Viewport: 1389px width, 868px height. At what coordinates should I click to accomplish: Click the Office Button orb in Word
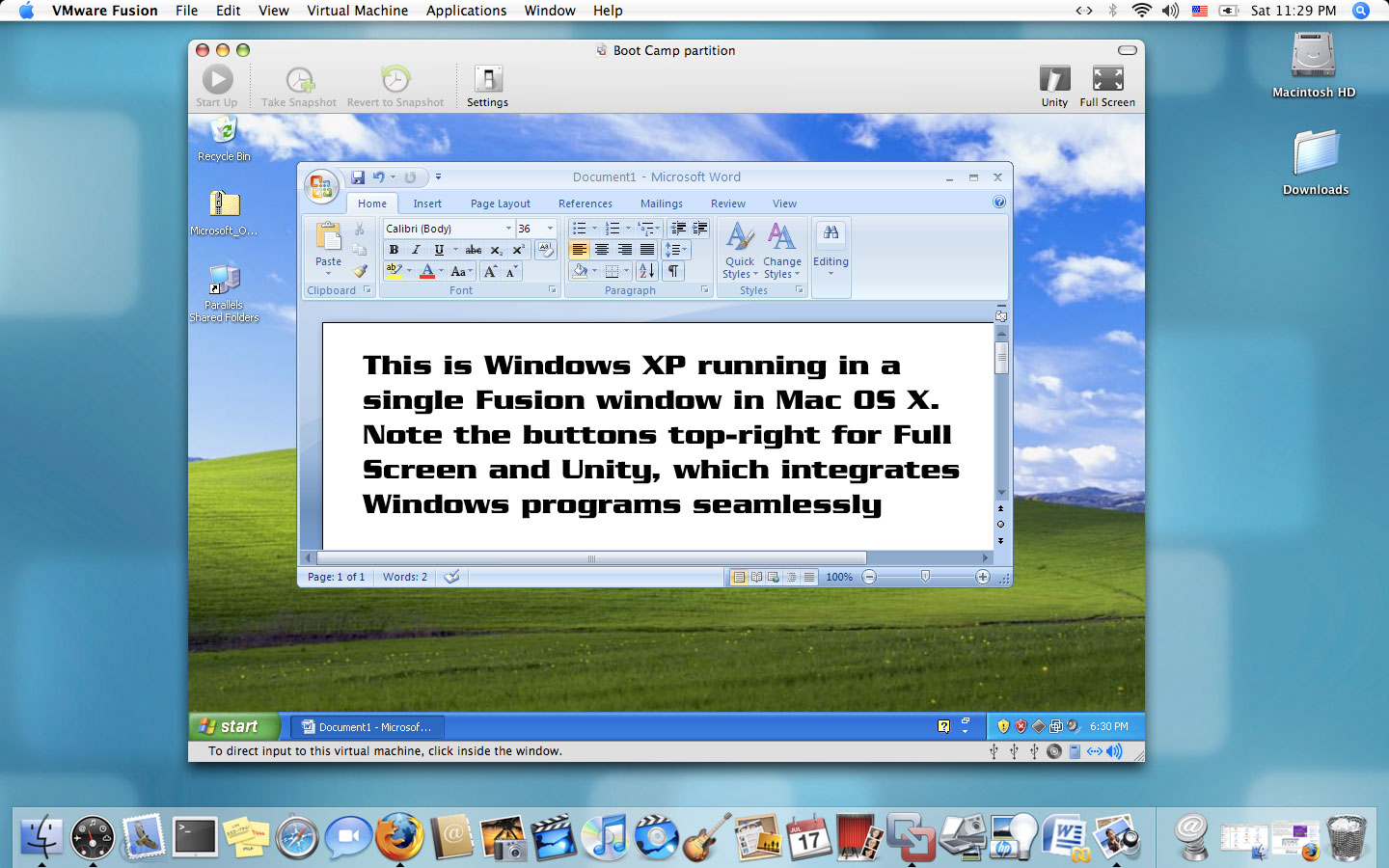[321, 186]
